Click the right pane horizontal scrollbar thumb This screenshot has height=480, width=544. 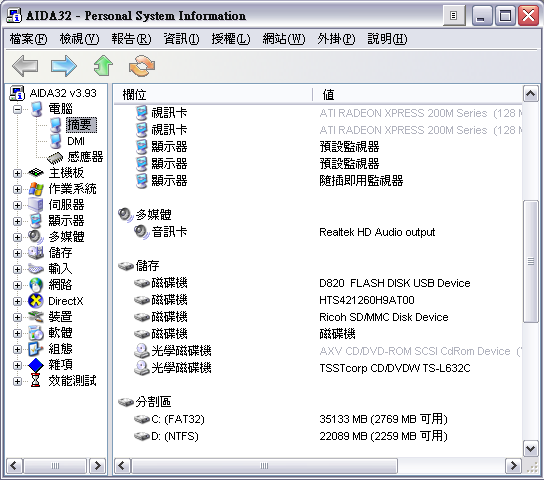264,465
